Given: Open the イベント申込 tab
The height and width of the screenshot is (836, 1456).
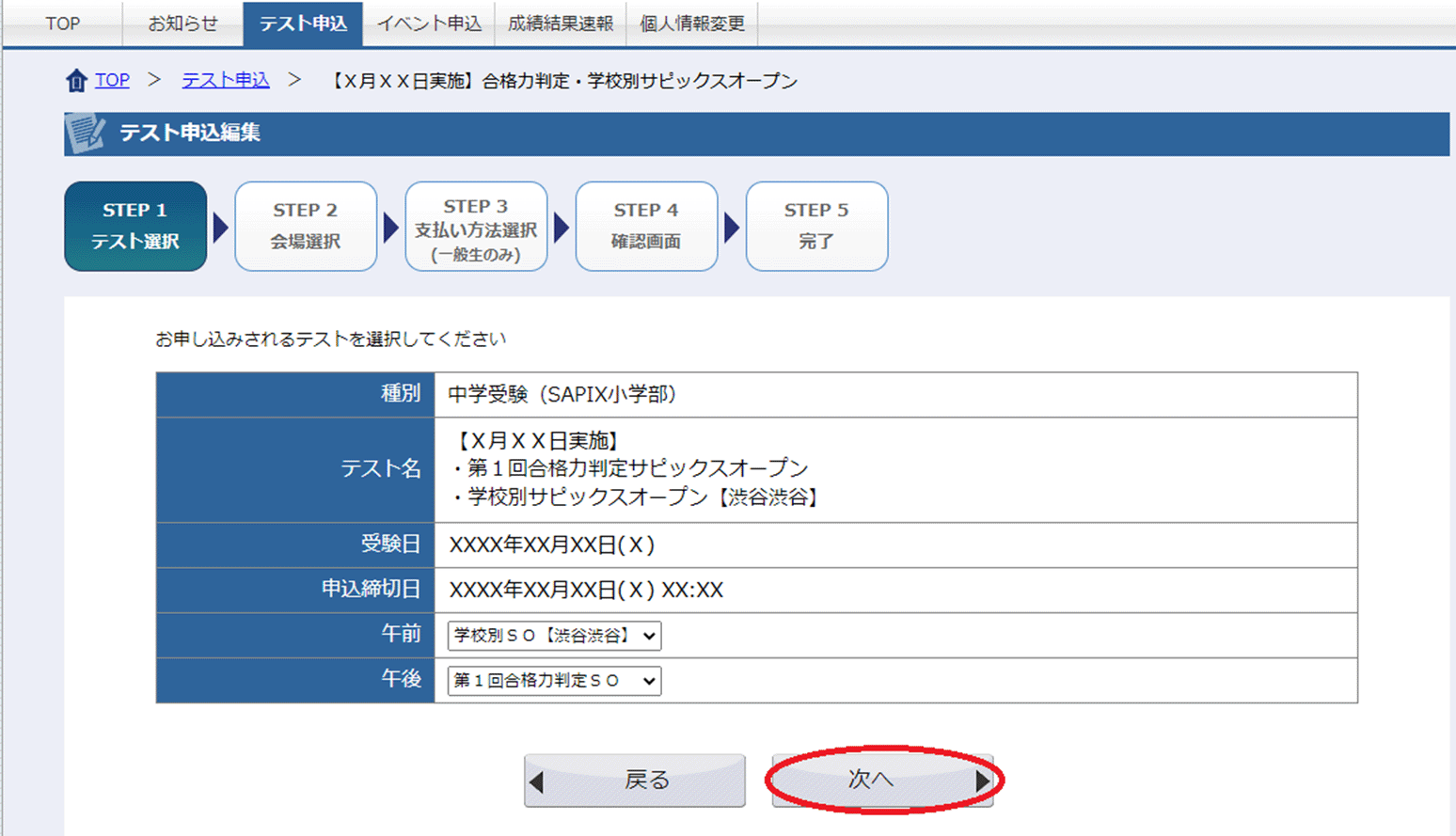Looking at the screenshot, I should tap(429, 24).
